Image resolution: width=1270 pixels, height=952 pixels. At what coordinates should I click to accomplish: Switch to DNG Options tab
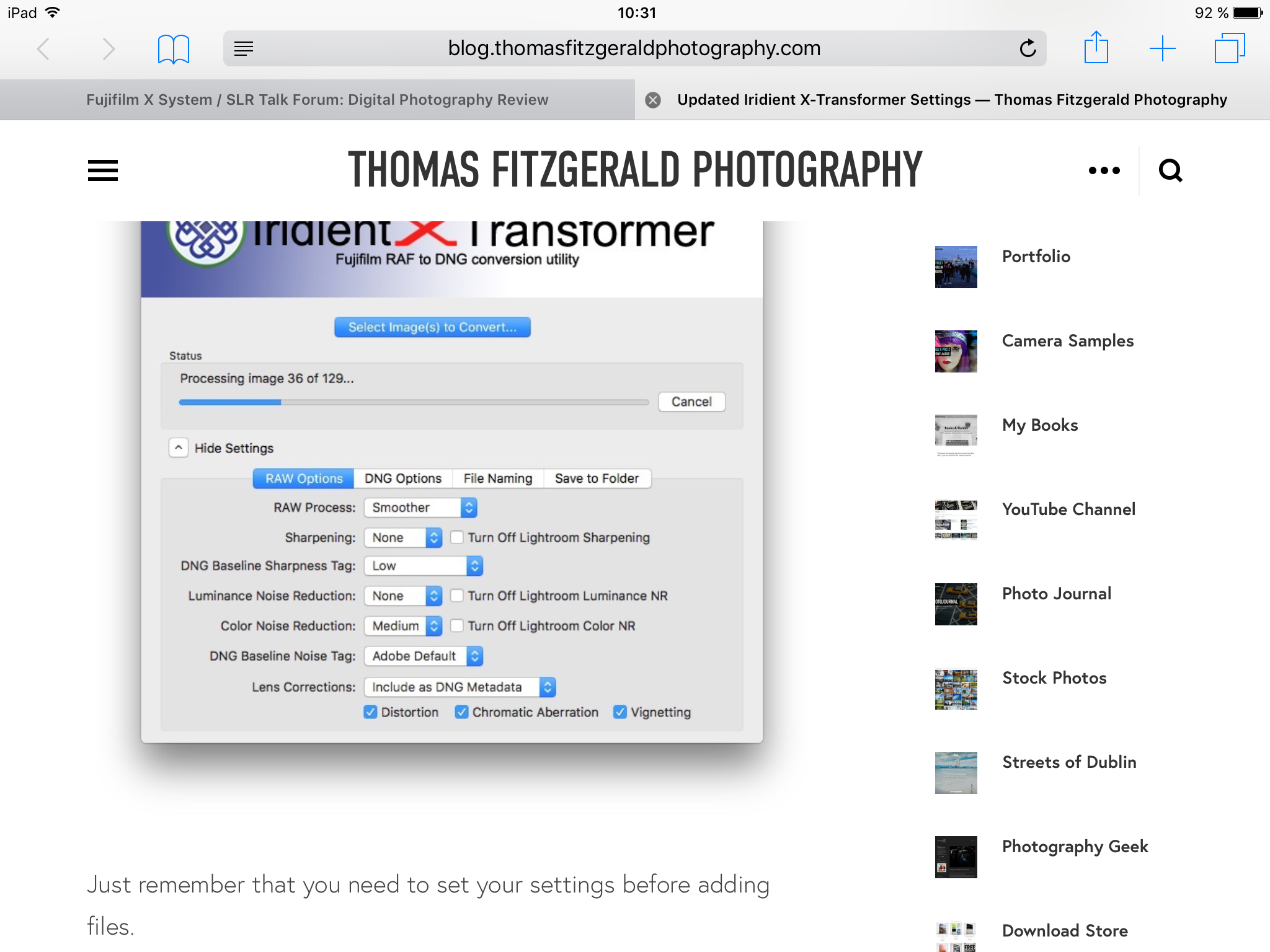[403, 478]
